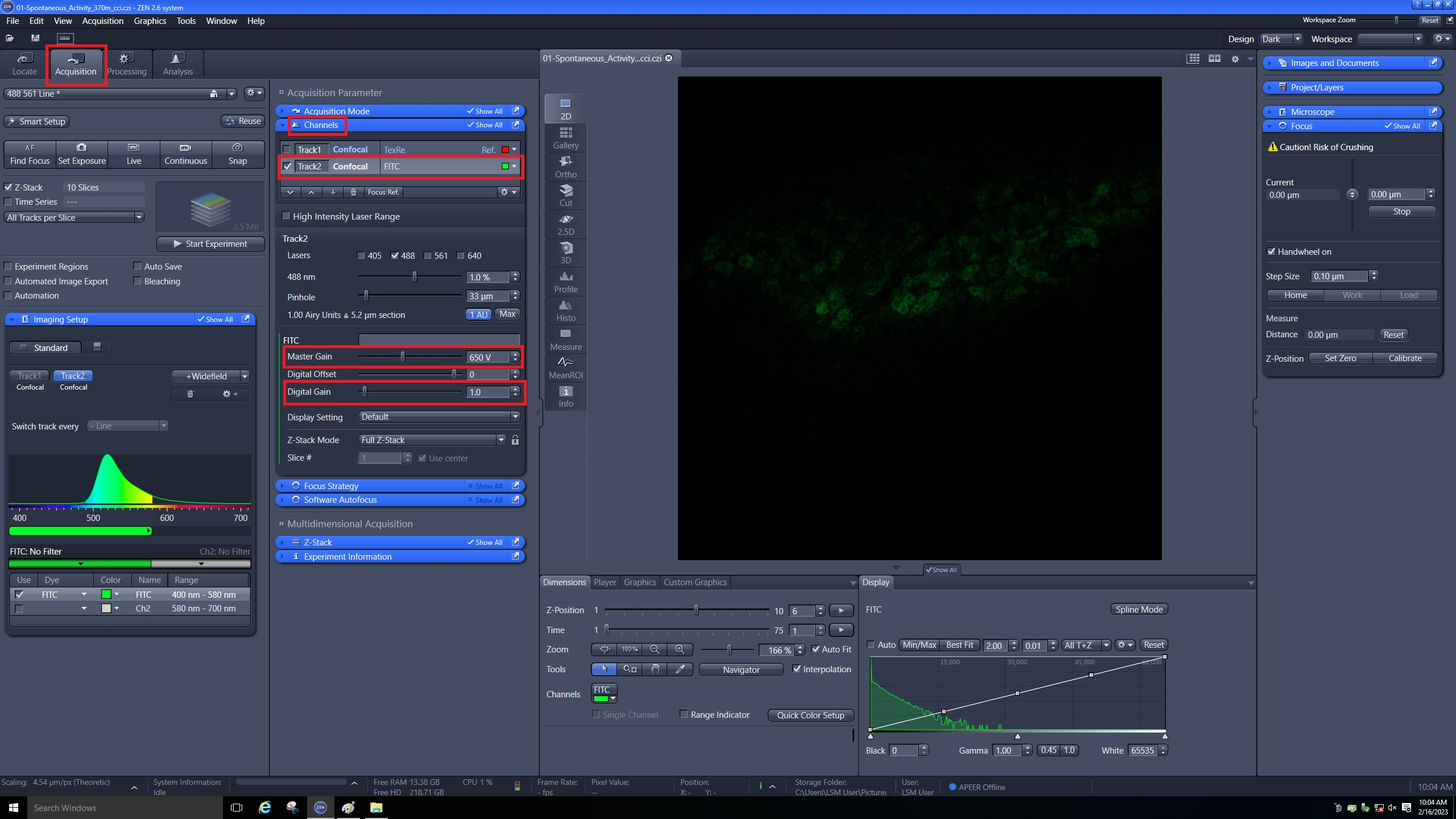
Task: Check the 561 laser checkbox
Action: [428, 256]
